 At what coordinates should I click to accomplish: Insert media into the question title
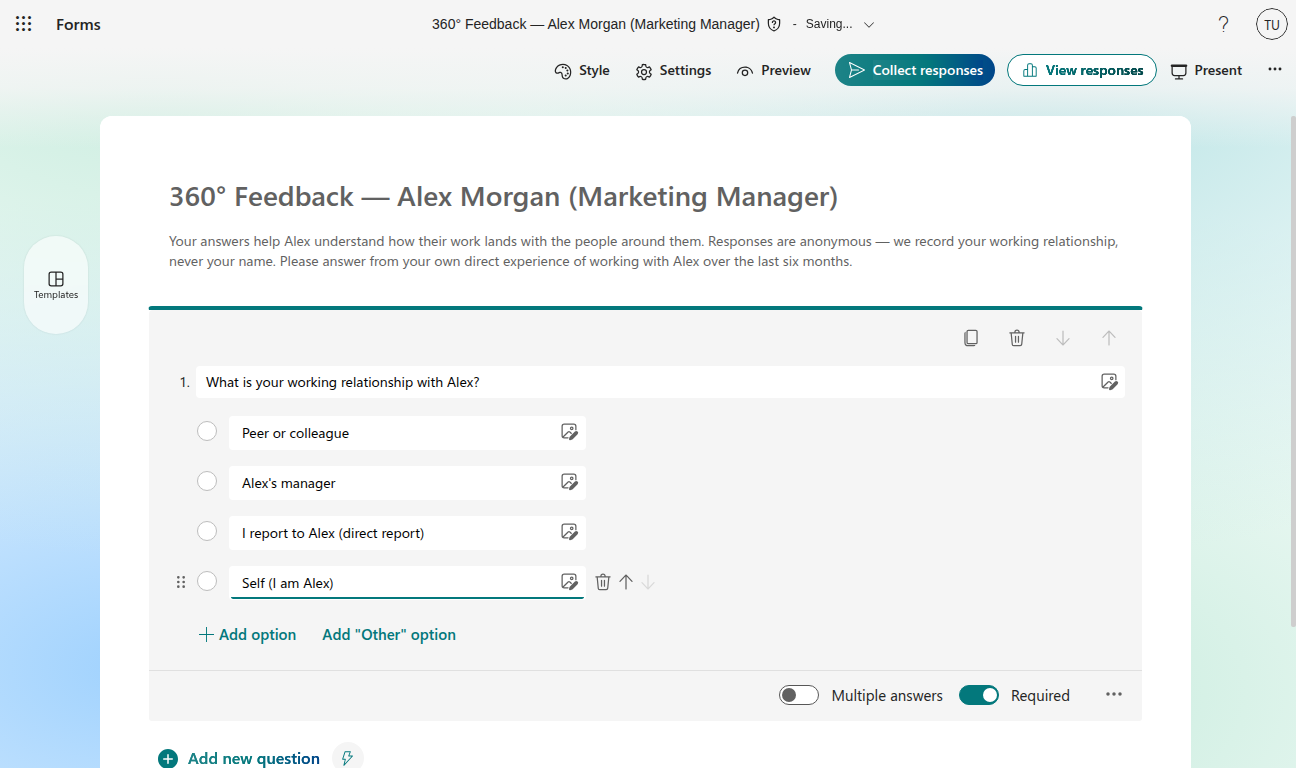1109,382
